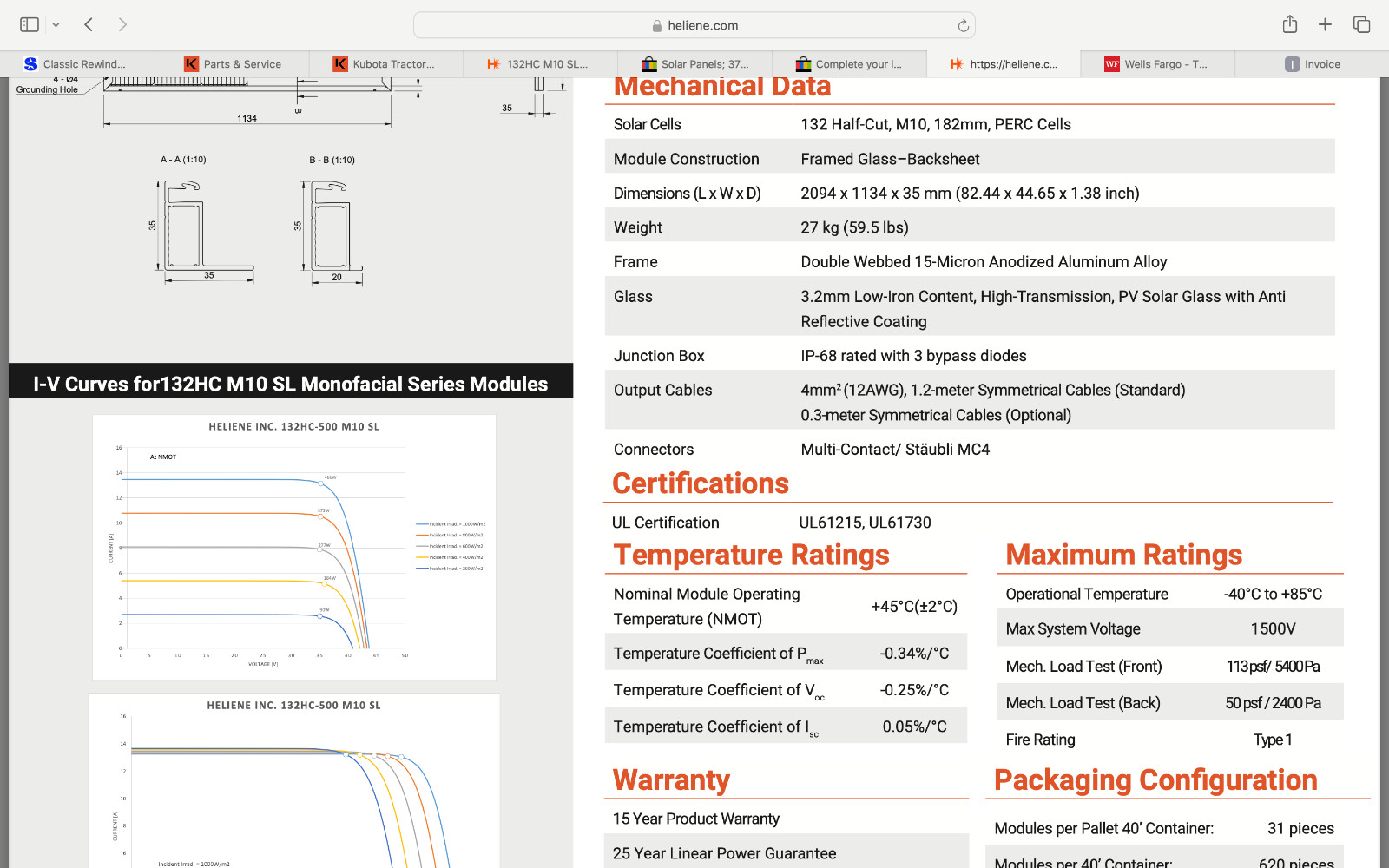1389x868 pixels.
Task: Go forward to the next page
Action: tap(122, 24)
